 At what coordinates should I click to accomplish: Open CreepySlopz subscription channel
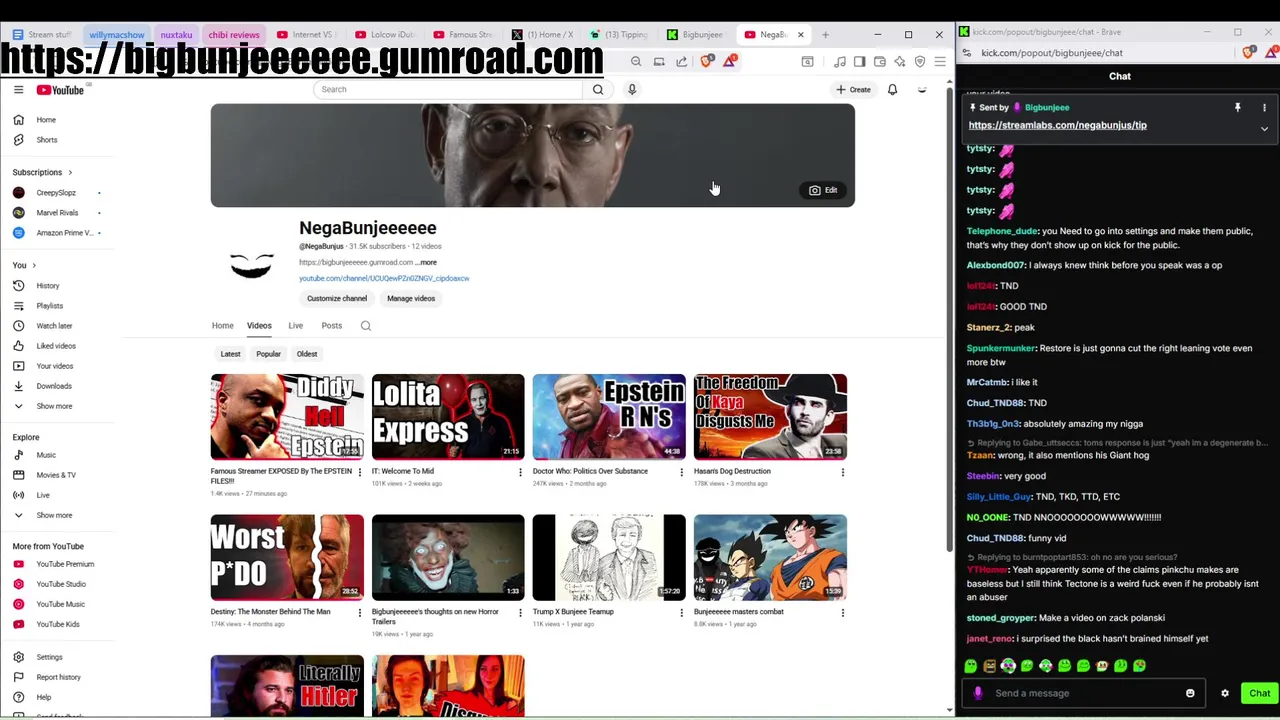pos(56,193)
